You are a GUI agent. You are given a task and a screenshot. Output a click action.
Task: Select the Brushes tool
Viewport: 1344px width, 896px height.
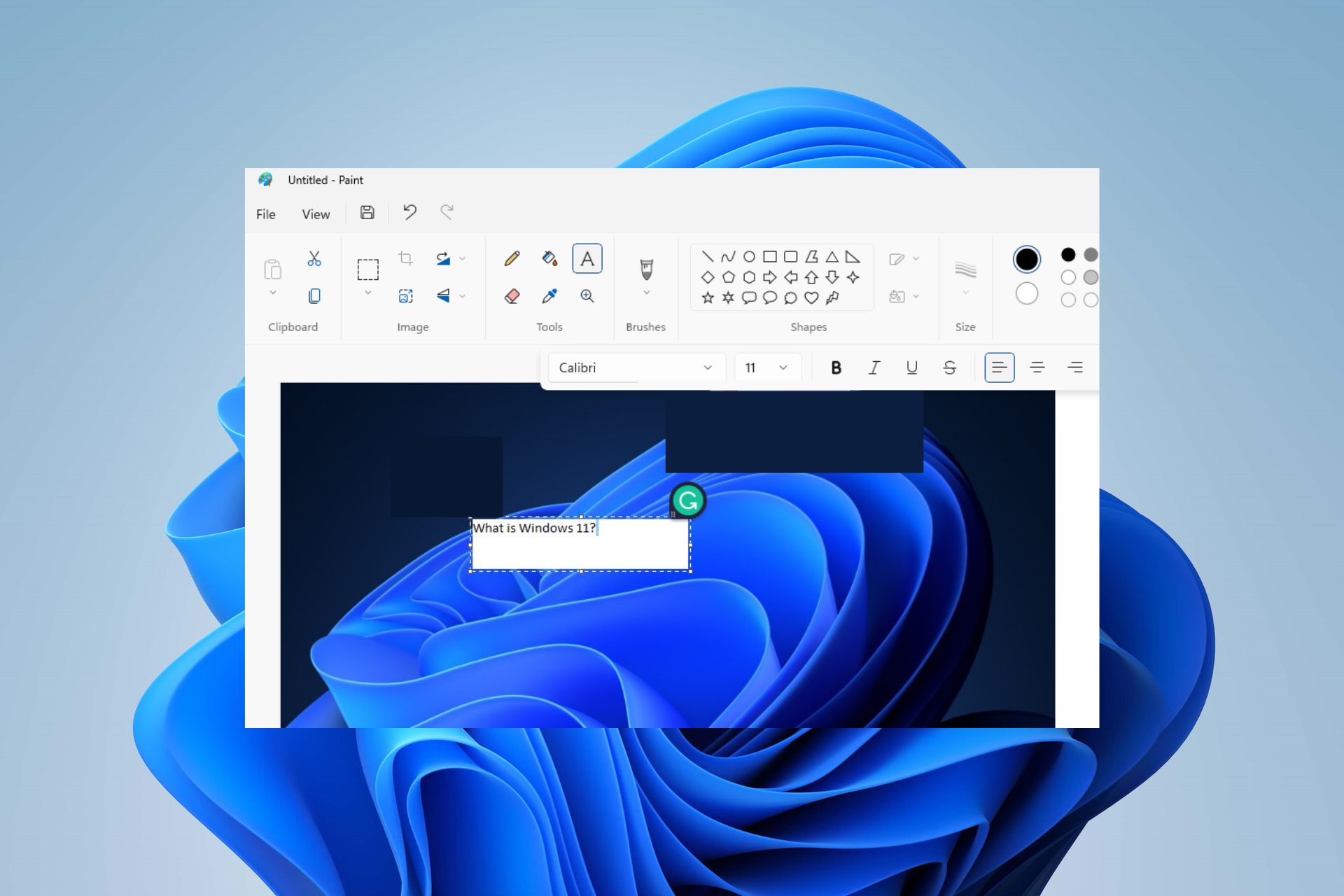click(646, 269)
